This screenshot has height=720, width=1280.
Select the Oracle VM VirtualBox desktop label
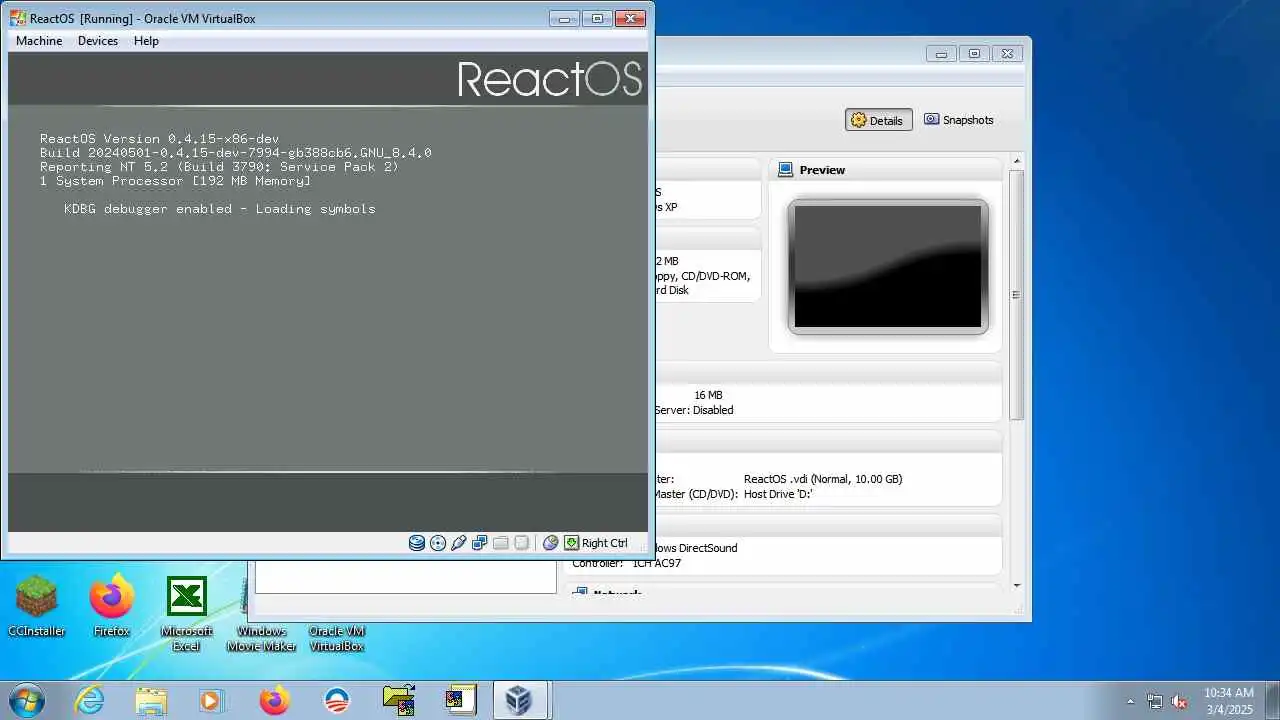click(x=337, y=638)
